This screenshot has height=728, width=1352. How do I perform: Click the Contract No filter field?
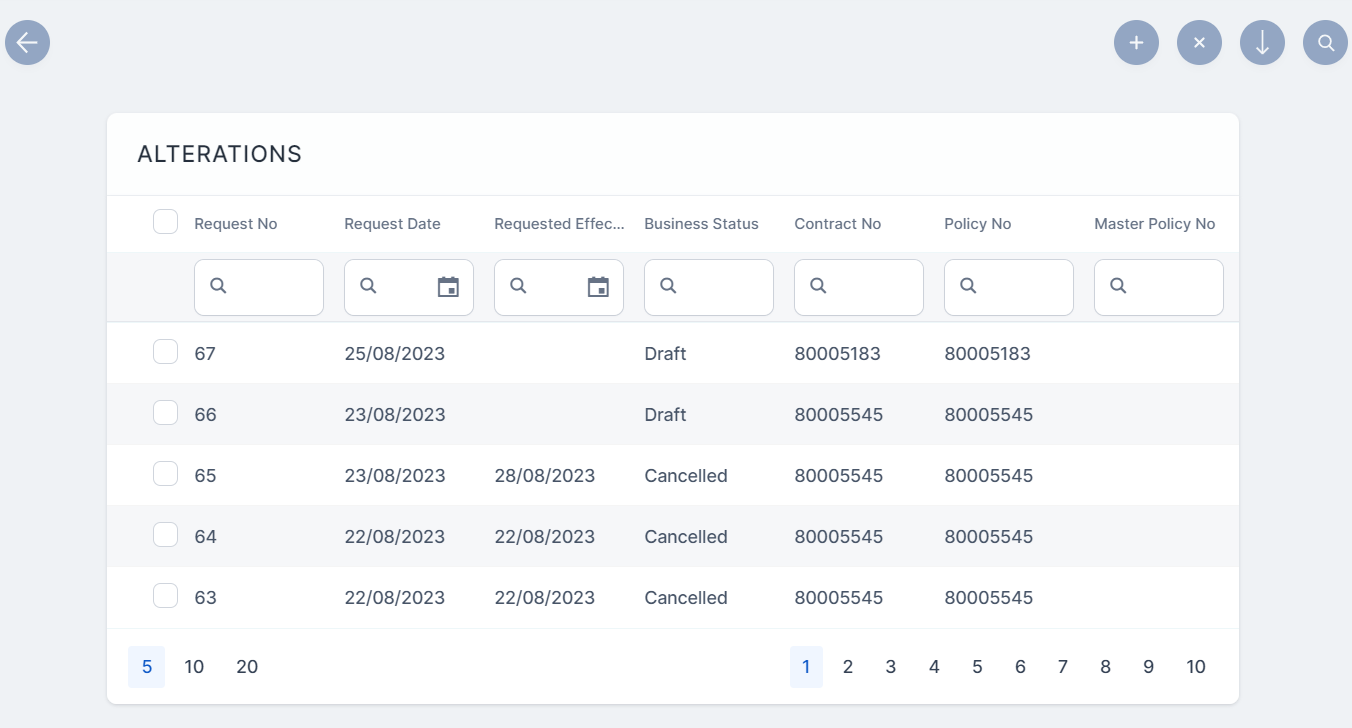coord(870,287)
